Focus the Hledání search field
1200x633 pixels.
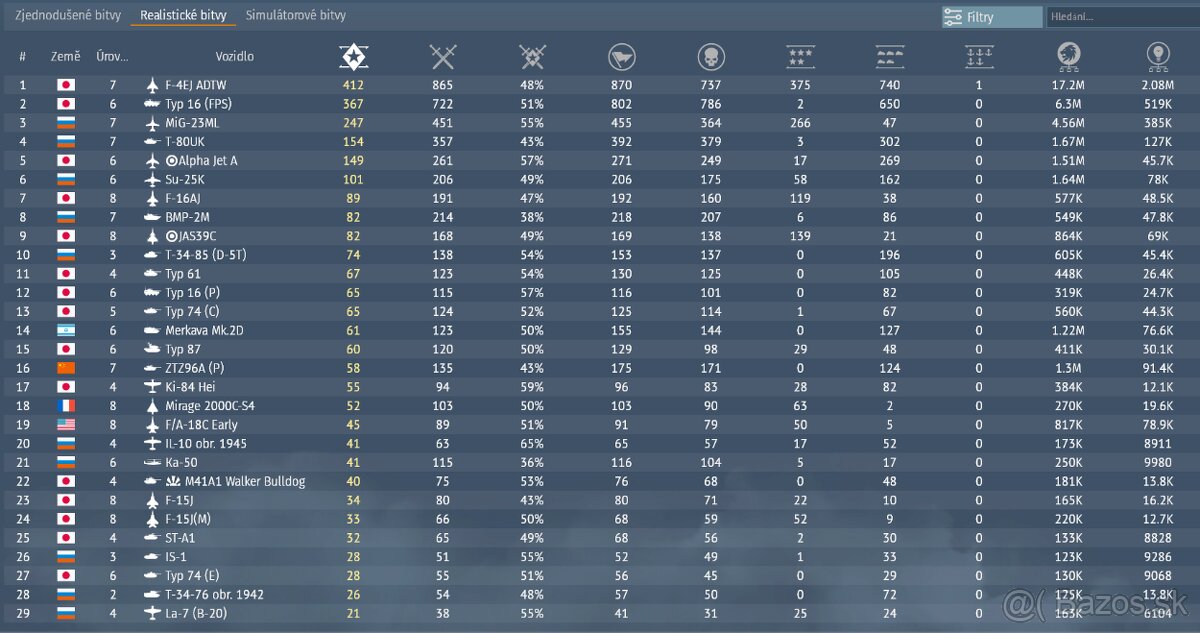coord(1121,17)
